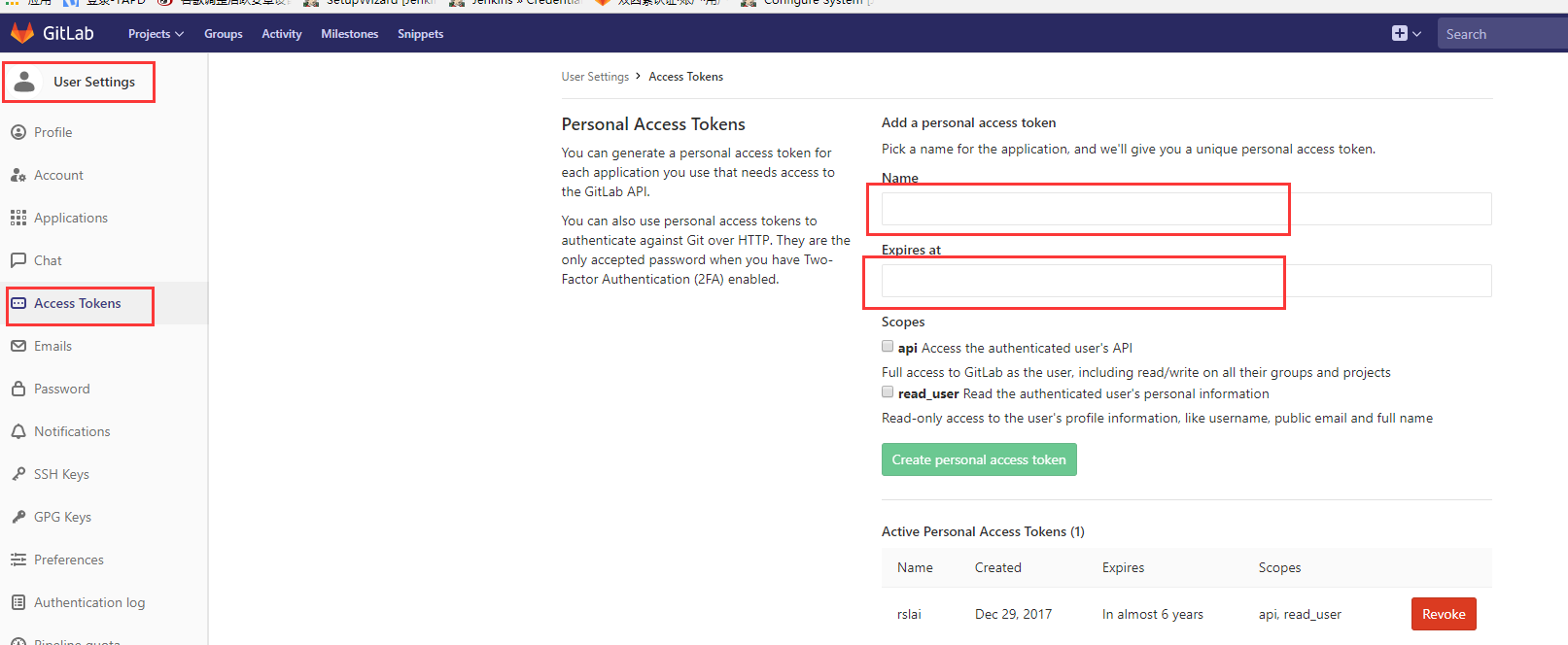Click the GitLab fox logo
The width and height of the screenshot is (1568, 645).
21,33
